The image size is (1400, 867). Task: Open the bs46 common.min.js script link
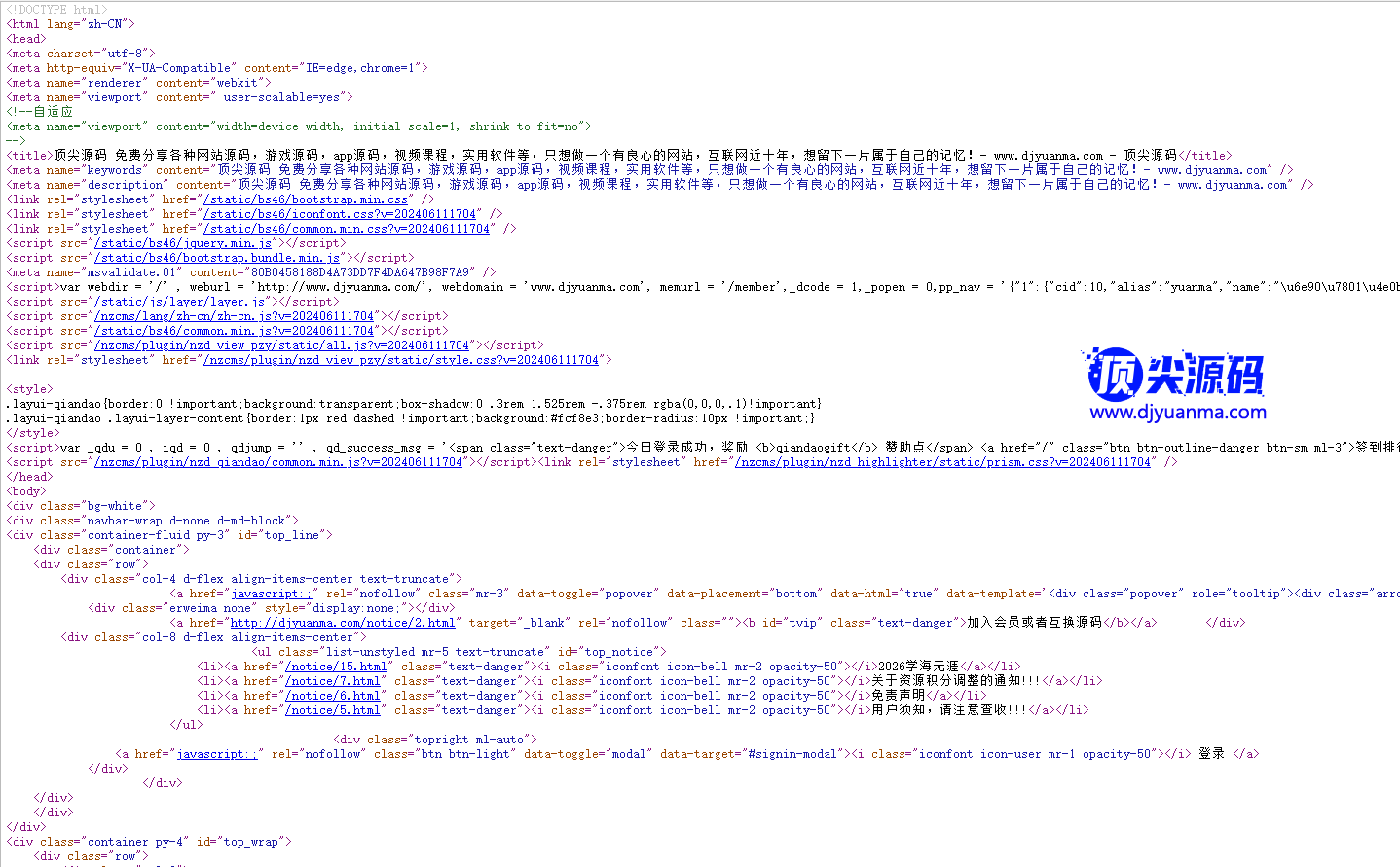pyautogui.click(x=234, y=331)
